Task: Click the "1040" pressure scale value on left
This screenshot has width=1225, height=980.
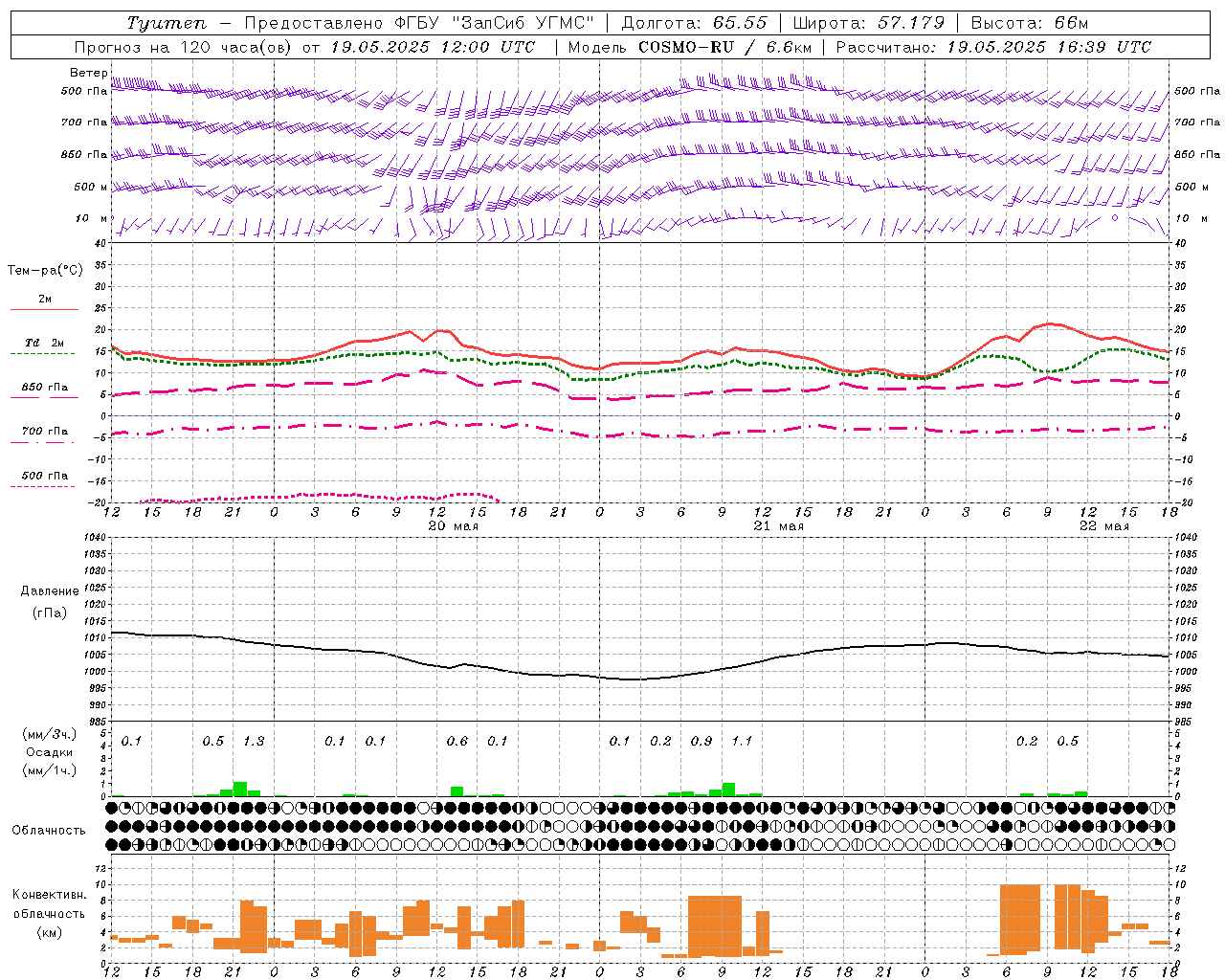Action: (x=93, y=538)
